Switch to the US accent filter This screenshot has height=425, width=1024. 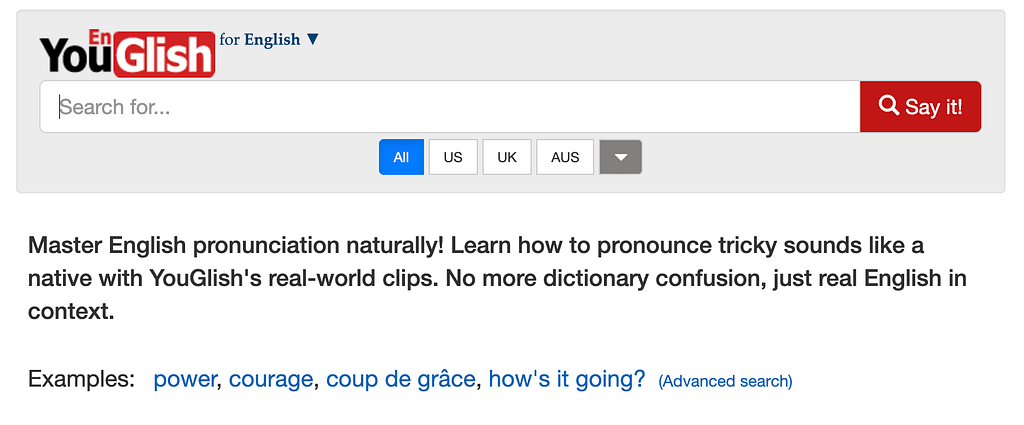453,157
